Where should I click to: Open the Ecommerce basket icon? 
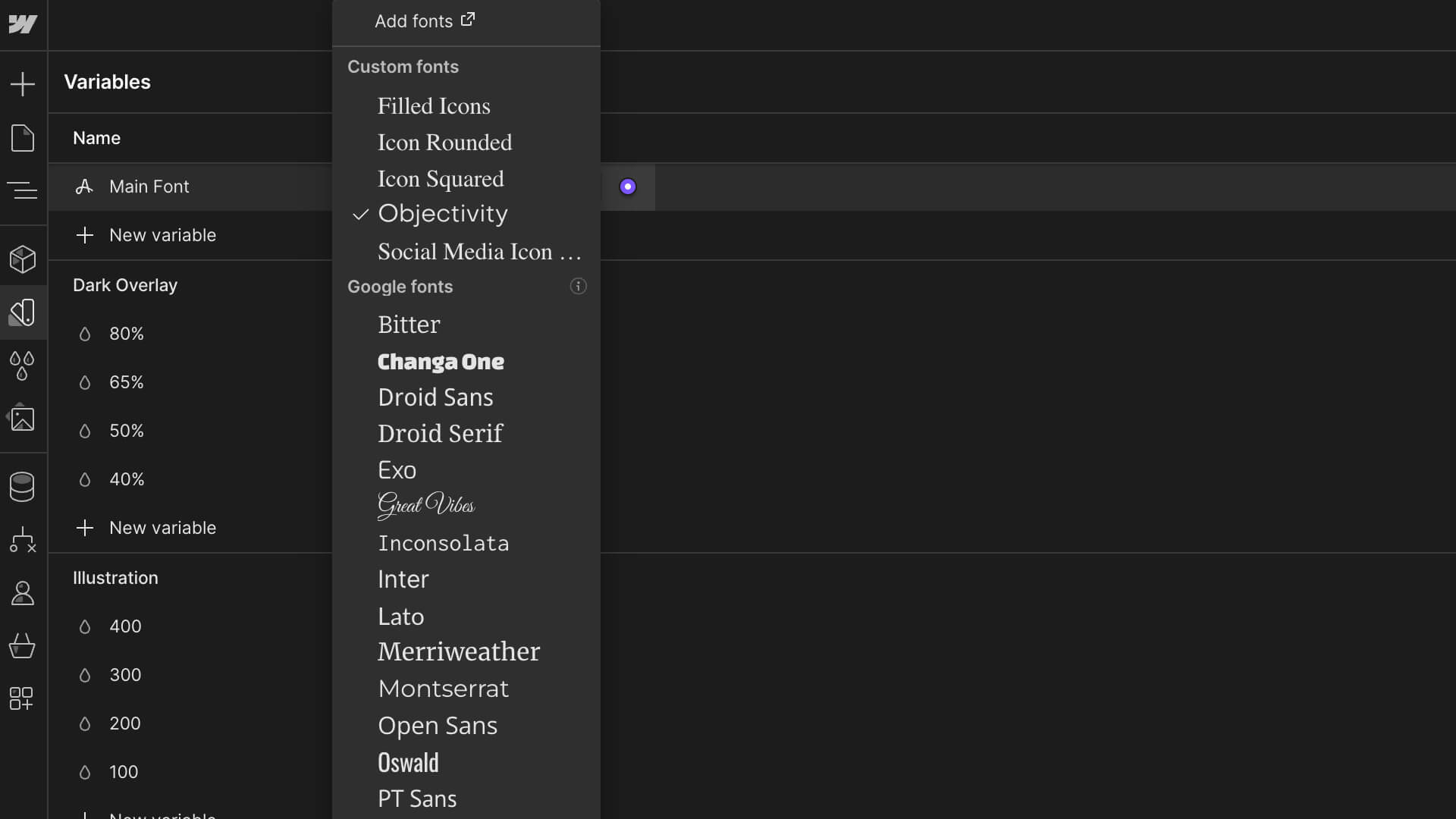pos(23,646)
